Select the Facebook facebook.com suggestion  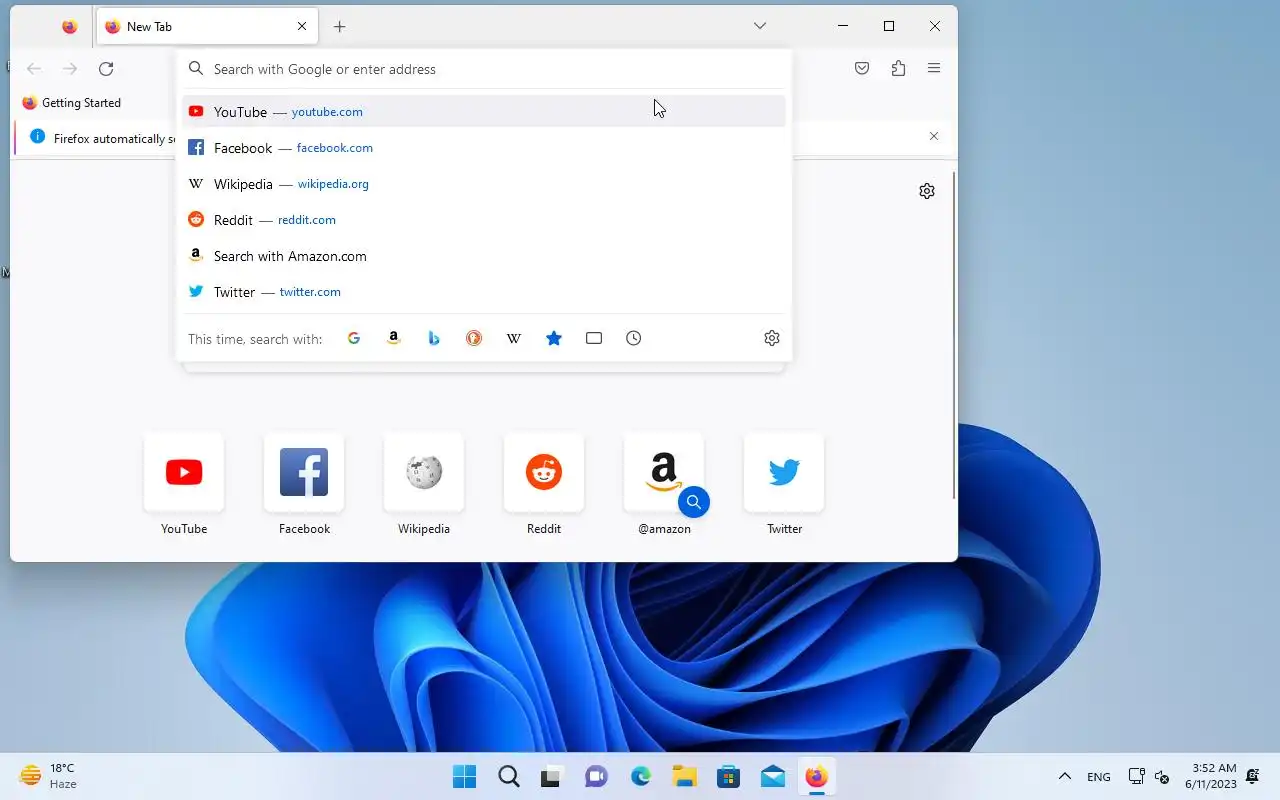pos(484,147)
